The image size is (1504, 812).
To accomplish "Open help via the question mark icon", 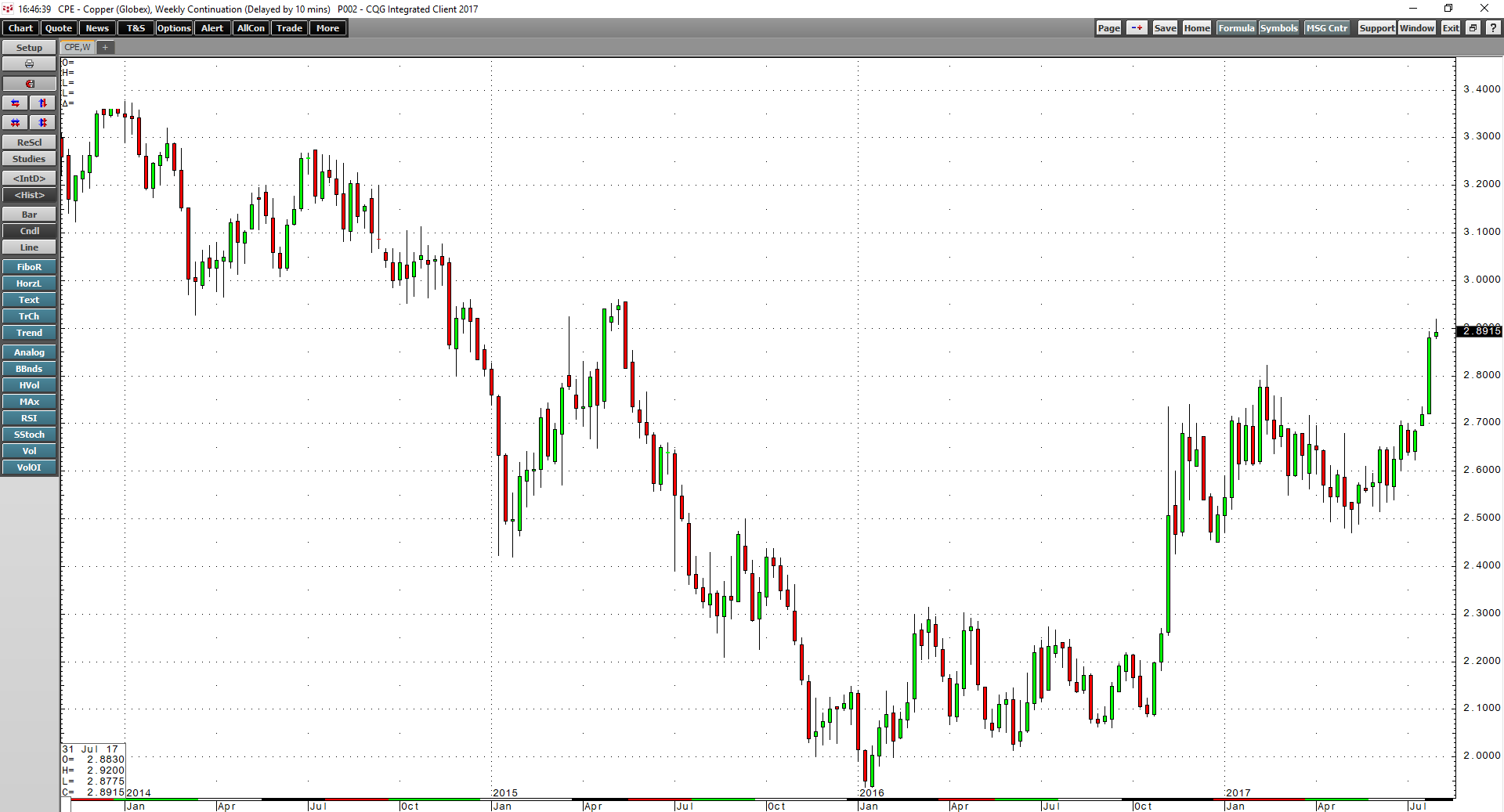I will (x=1492, y=27).
